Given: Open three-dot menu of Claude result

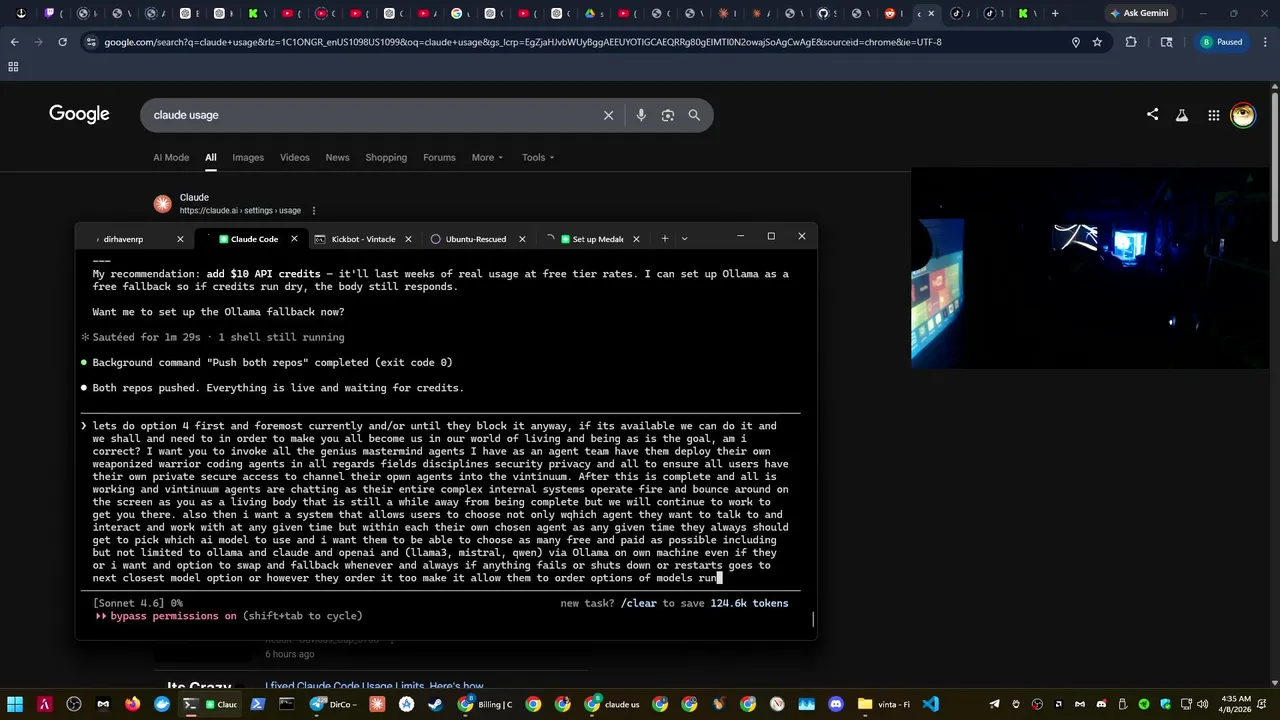Looking at the screenshot, I should pyautogui.click(x=314, y=211).
